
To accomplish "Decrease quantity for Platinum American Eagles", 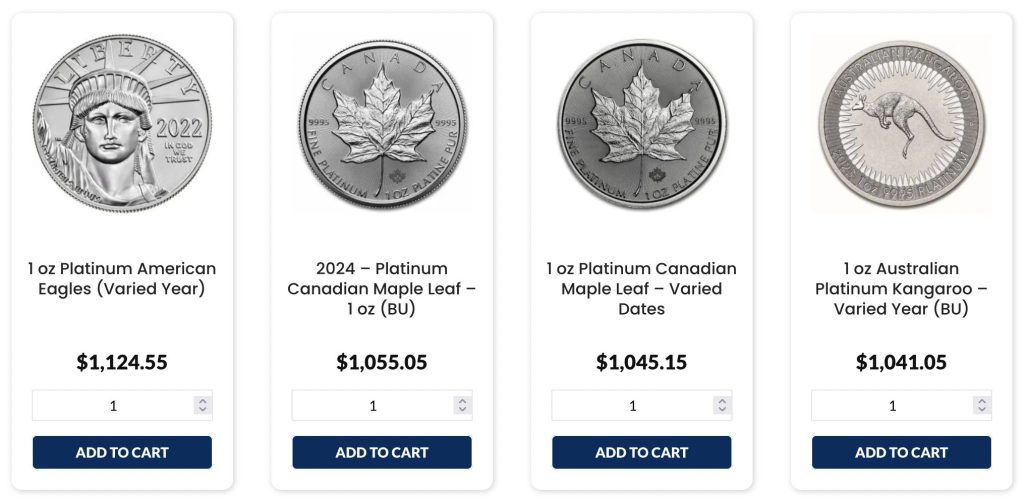I will [x=202, y=410].
